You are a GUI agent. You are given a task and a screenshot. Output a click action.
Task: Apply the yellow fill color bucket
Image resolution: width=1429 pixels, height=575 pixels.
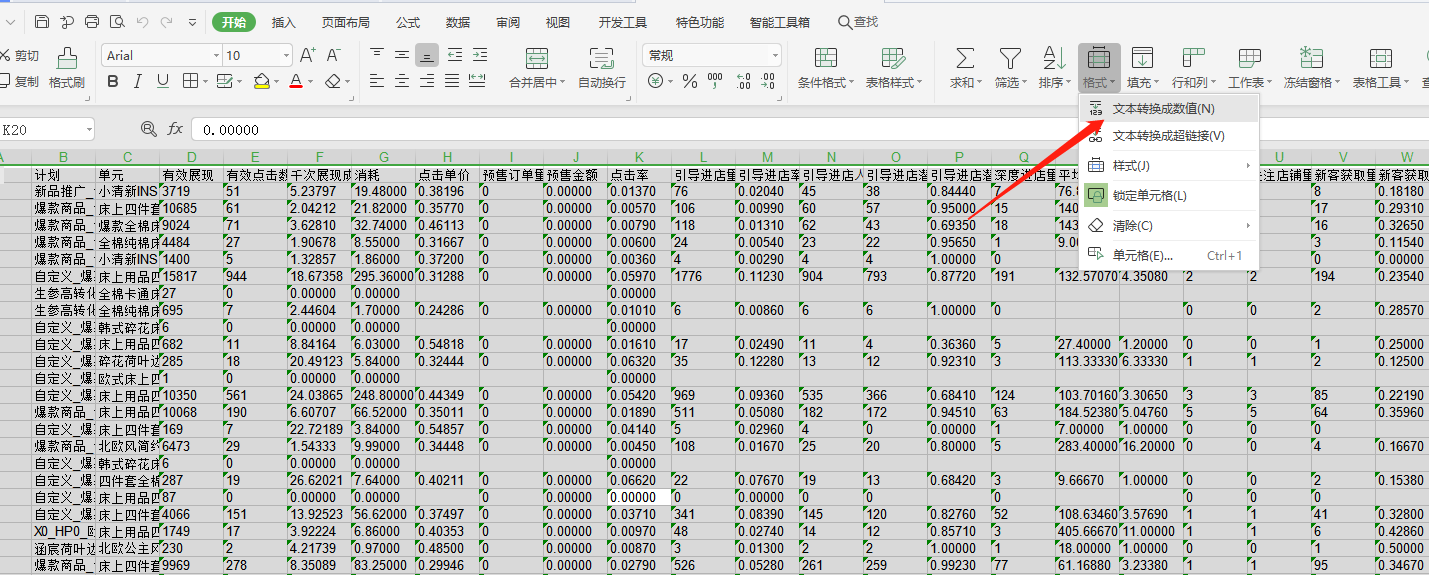point(261,82)
